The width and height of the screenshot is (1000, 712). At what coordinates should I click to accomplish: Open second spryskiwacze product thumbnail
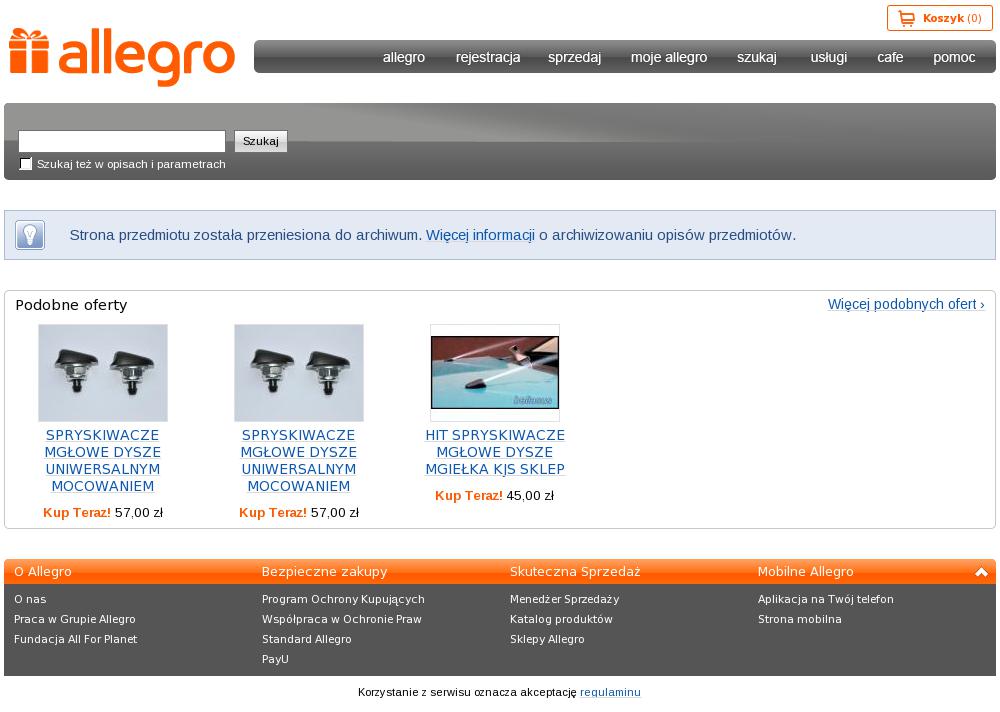tap(298, 373)
